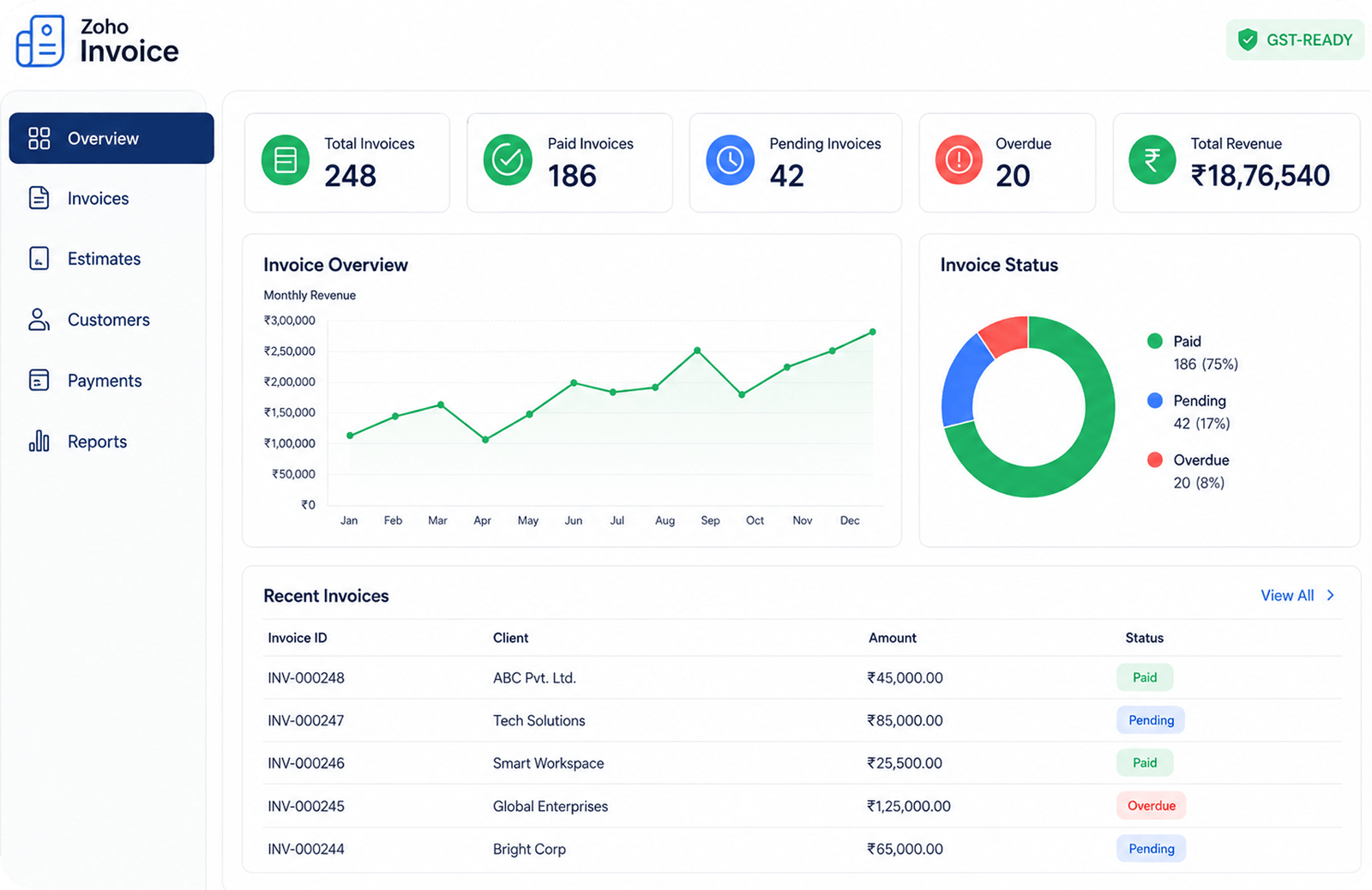Click the shield icon in GST-READY badge
This screenshot has width=1372, height=890.
pos(1248,39)
